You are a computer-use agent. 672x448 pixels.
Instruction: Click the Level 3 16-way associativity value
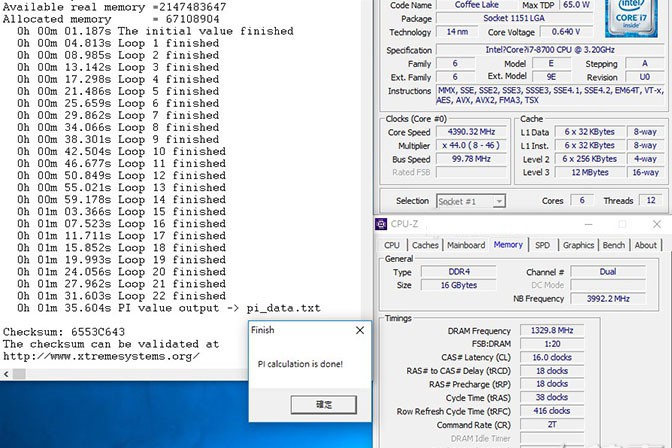point(645,172)
